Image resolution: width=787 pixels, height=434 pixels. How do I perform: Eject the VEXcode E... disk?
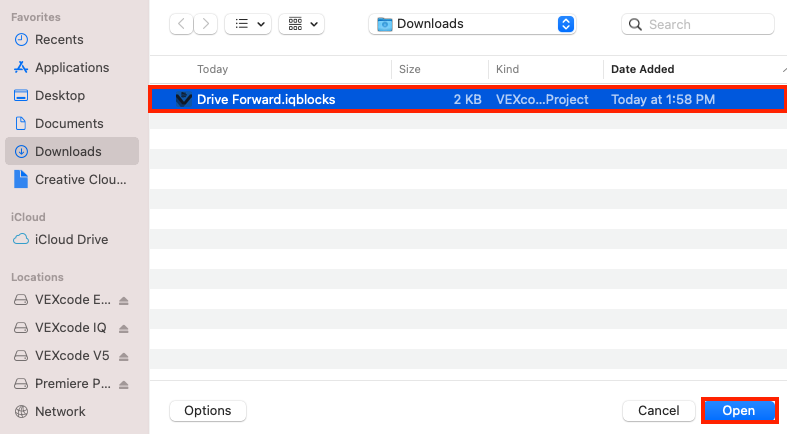pos(123,301)
